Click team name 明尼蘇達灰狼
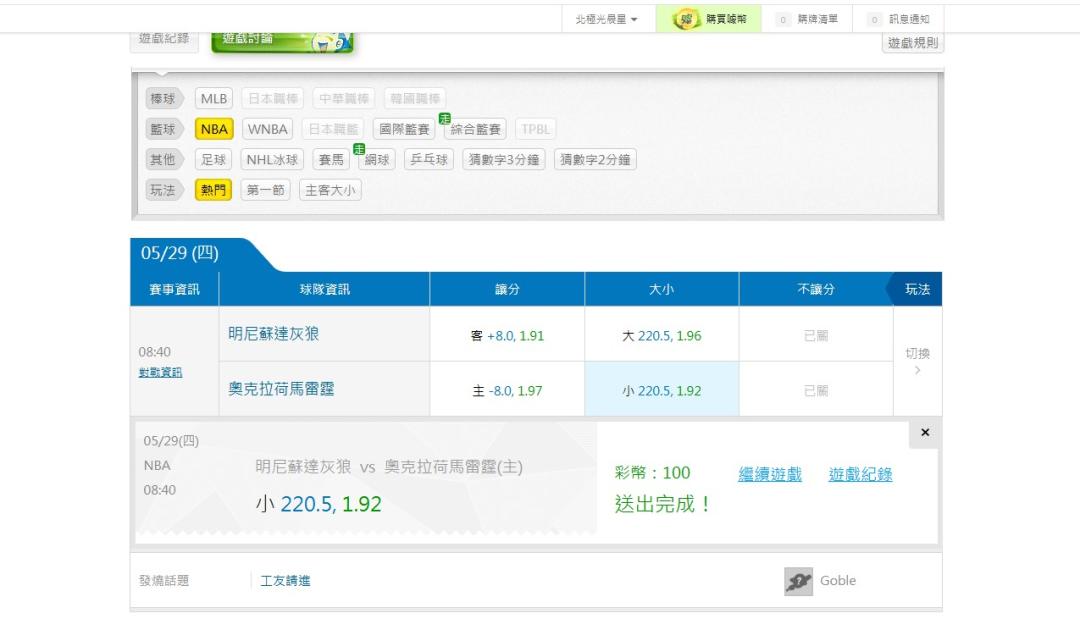 coord(273,334)
